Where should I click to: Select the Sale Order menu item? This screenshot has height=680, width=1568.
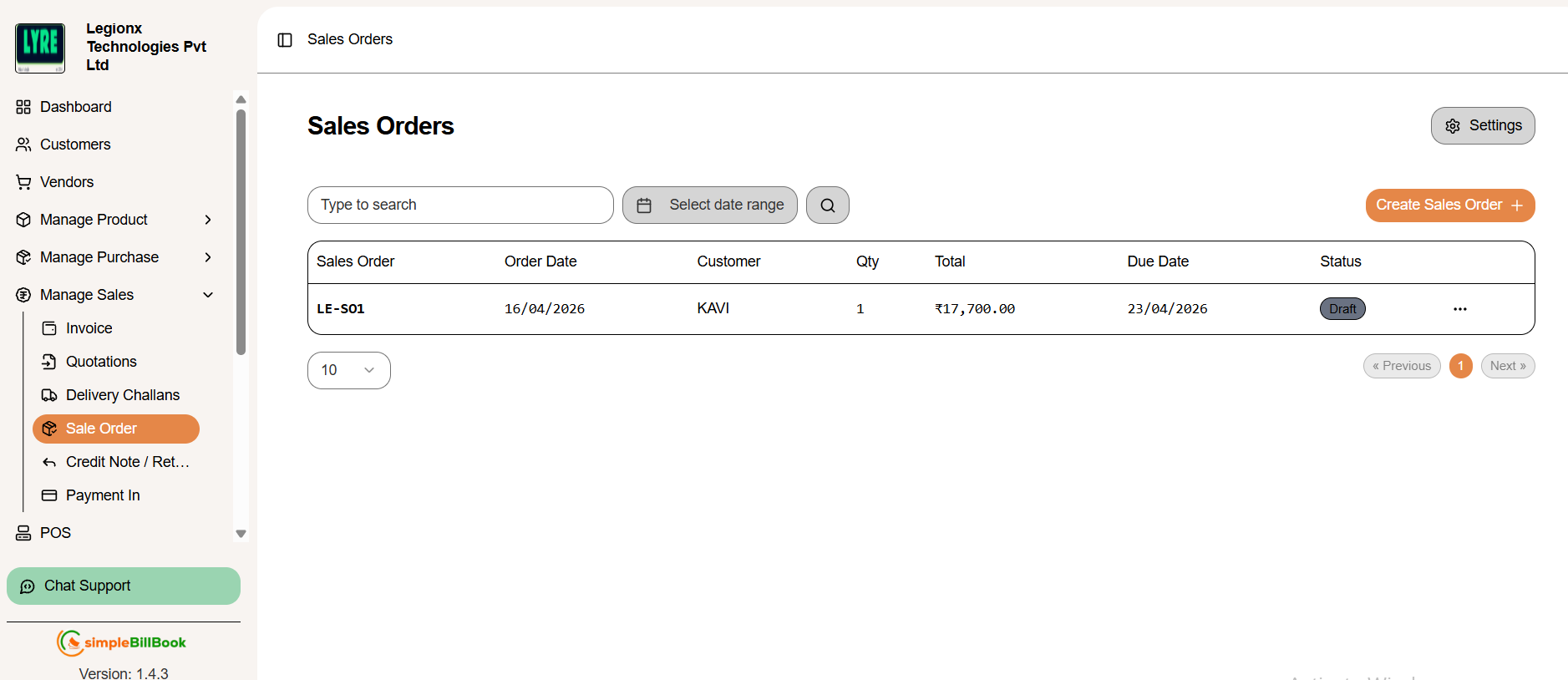click(116, 429)
